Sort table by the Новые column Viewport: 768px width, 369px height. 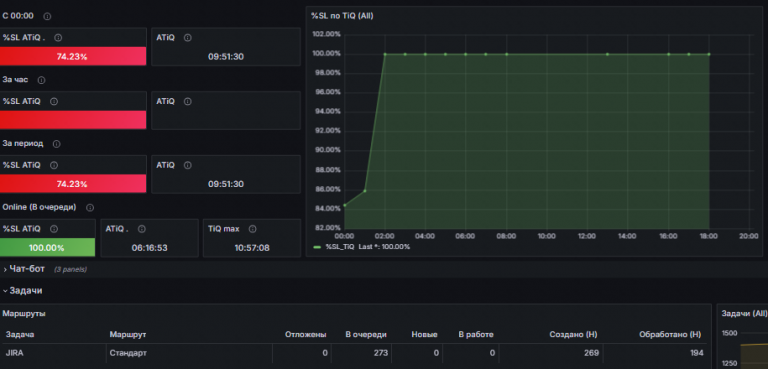(x=424, y=335)
